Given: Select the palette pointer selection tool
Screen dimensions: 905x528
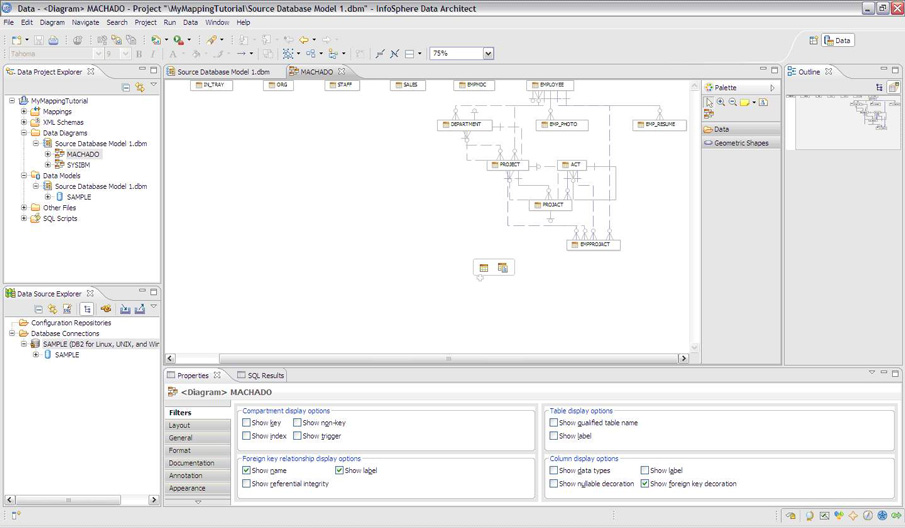Looking at the screenshot, I should point(709,102).
